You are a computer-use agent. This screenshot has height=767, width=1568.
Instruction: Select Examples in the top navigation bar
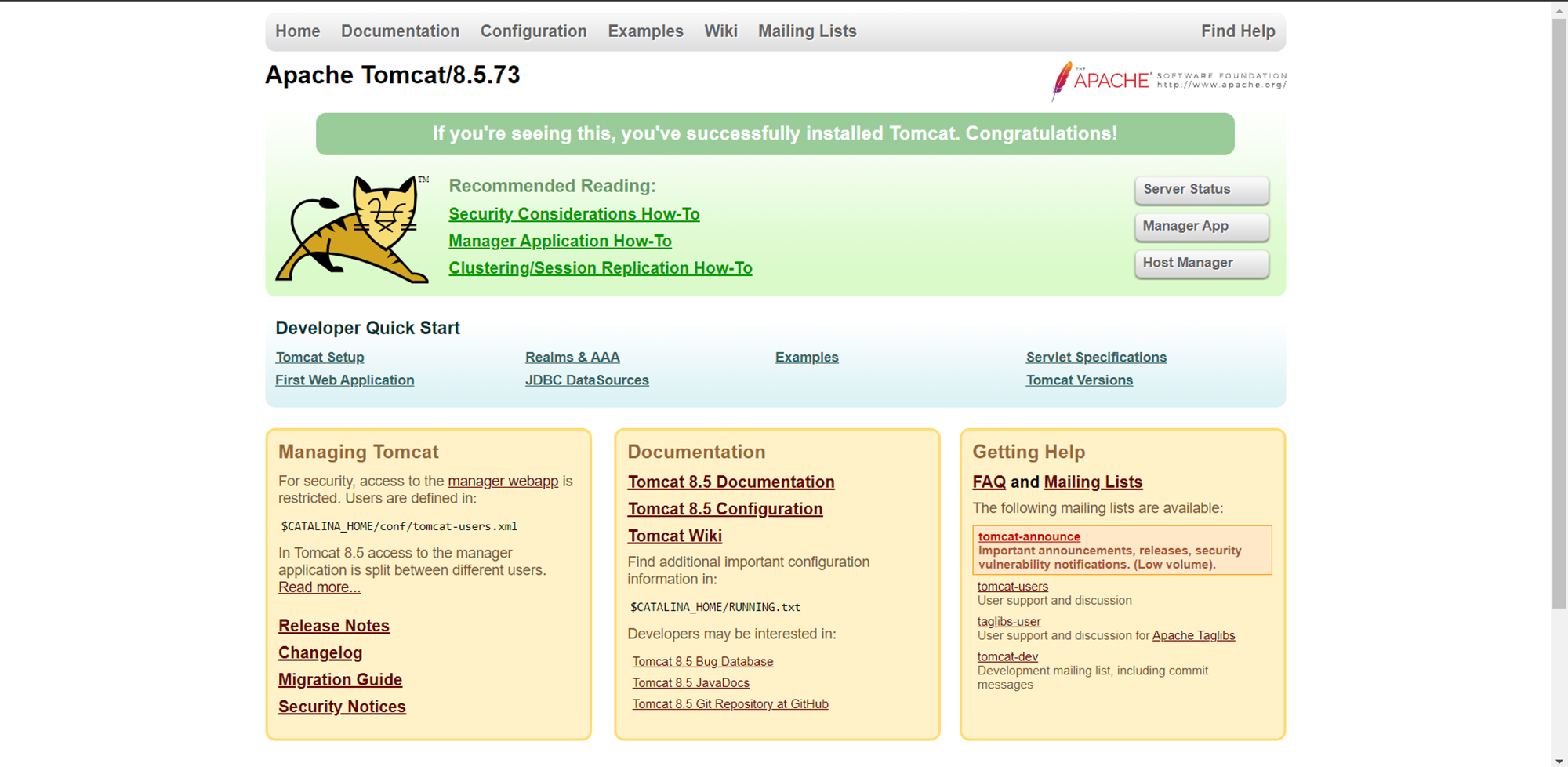point(645,31)
